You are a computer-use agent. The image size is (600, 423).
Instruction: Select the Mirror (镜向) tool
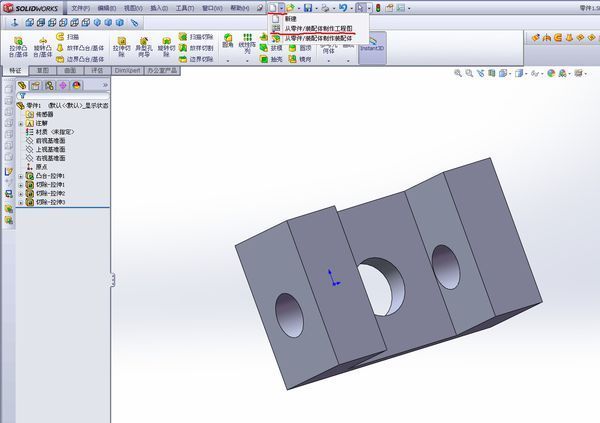[x=300, y=59]
